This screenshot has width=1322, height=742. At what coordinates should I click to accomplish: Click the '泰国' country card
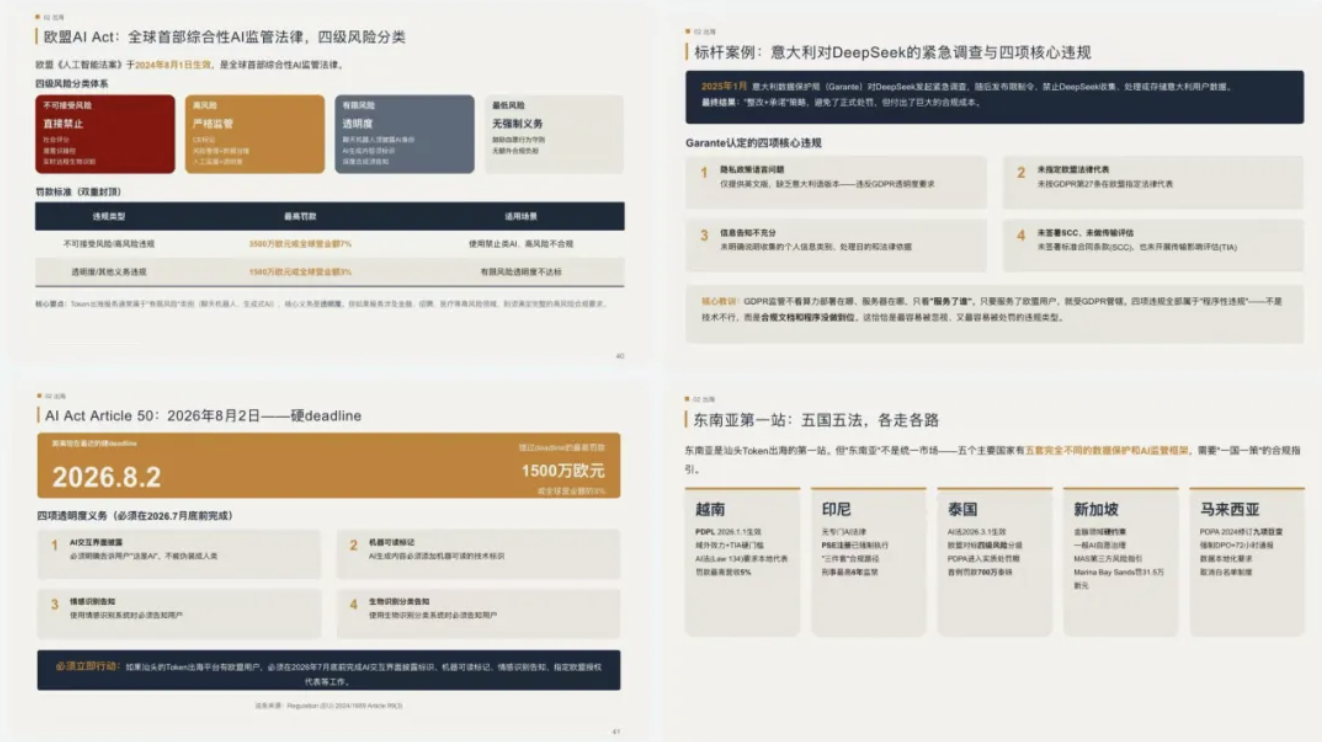[994, 561]
